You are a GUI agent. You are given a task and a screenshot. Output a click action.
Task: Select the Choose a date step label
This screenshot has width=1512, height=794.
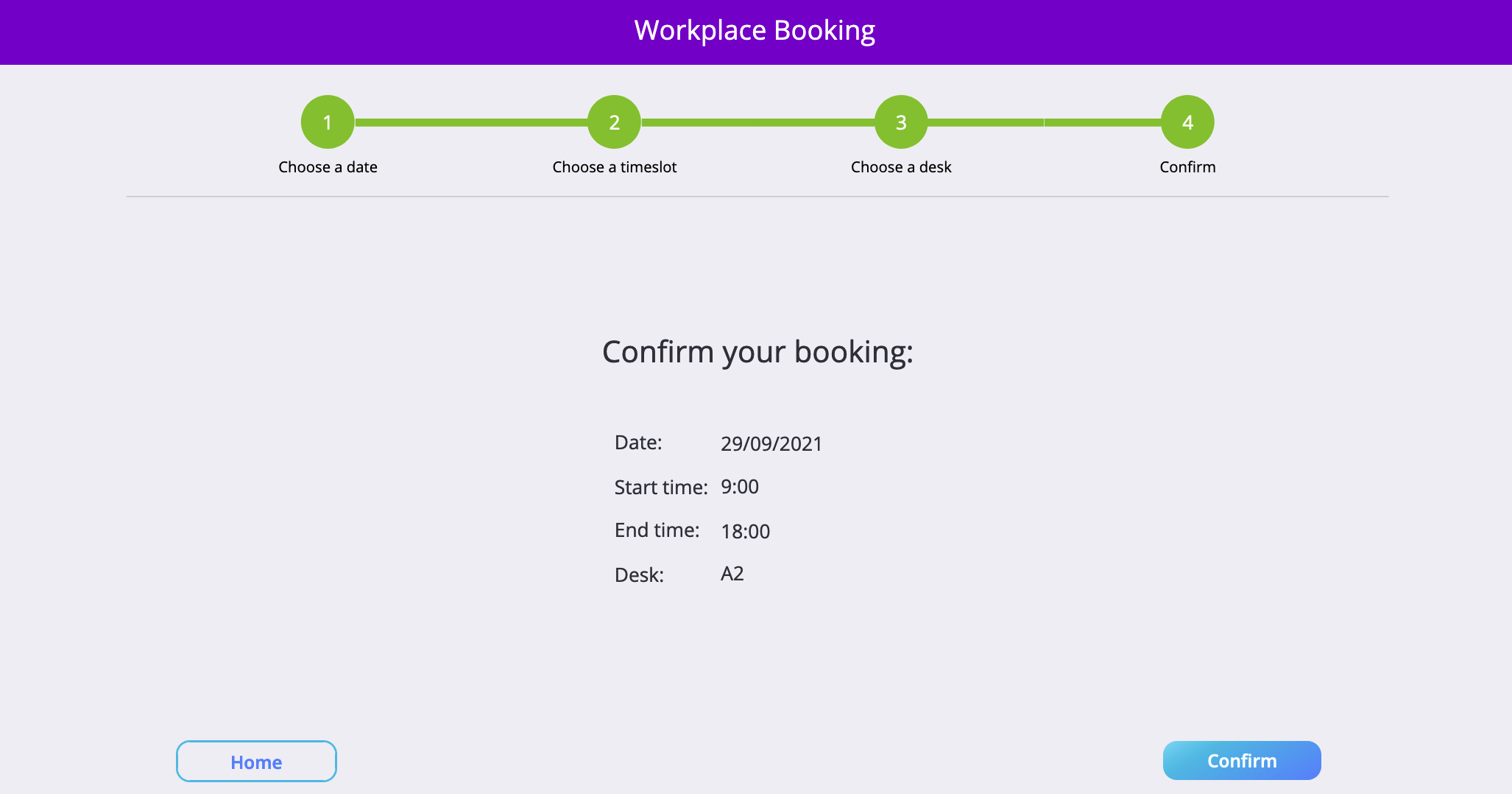pyautogui.click(x=328, y=166)
